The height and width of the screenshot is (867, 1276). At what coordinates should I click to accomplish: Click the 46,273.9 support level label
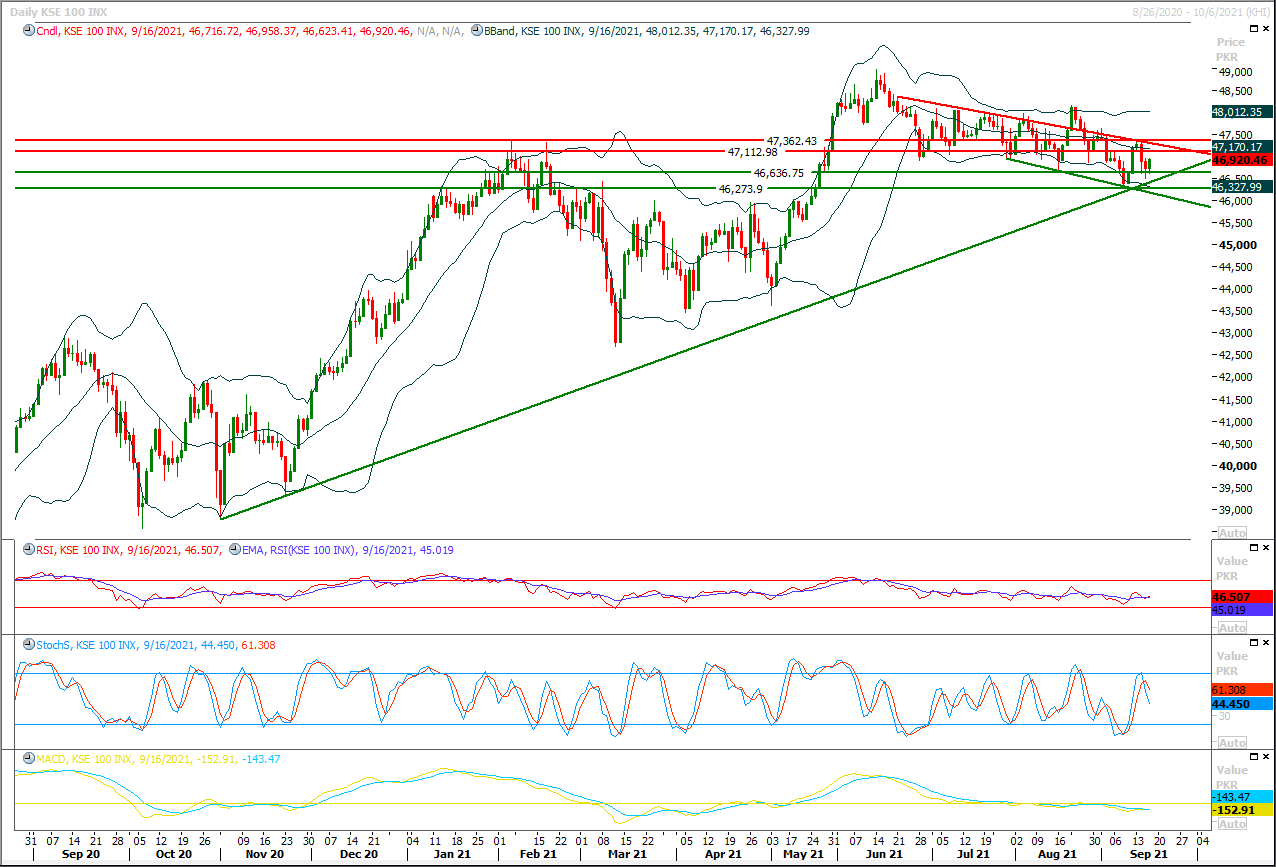coord(741,188)
